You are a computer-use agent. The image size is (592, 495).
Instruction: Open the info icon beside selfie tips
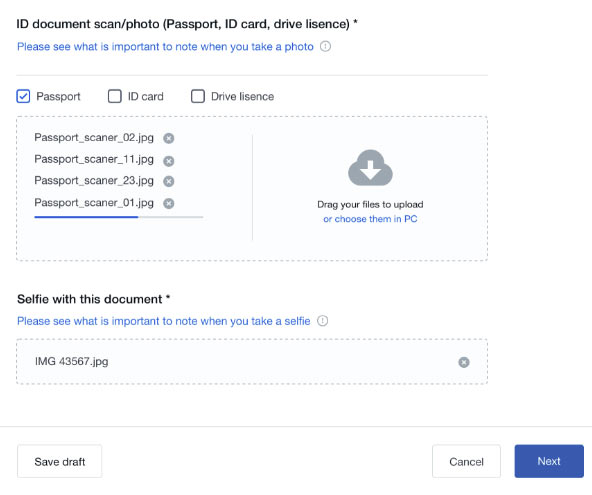pos(322,321)
